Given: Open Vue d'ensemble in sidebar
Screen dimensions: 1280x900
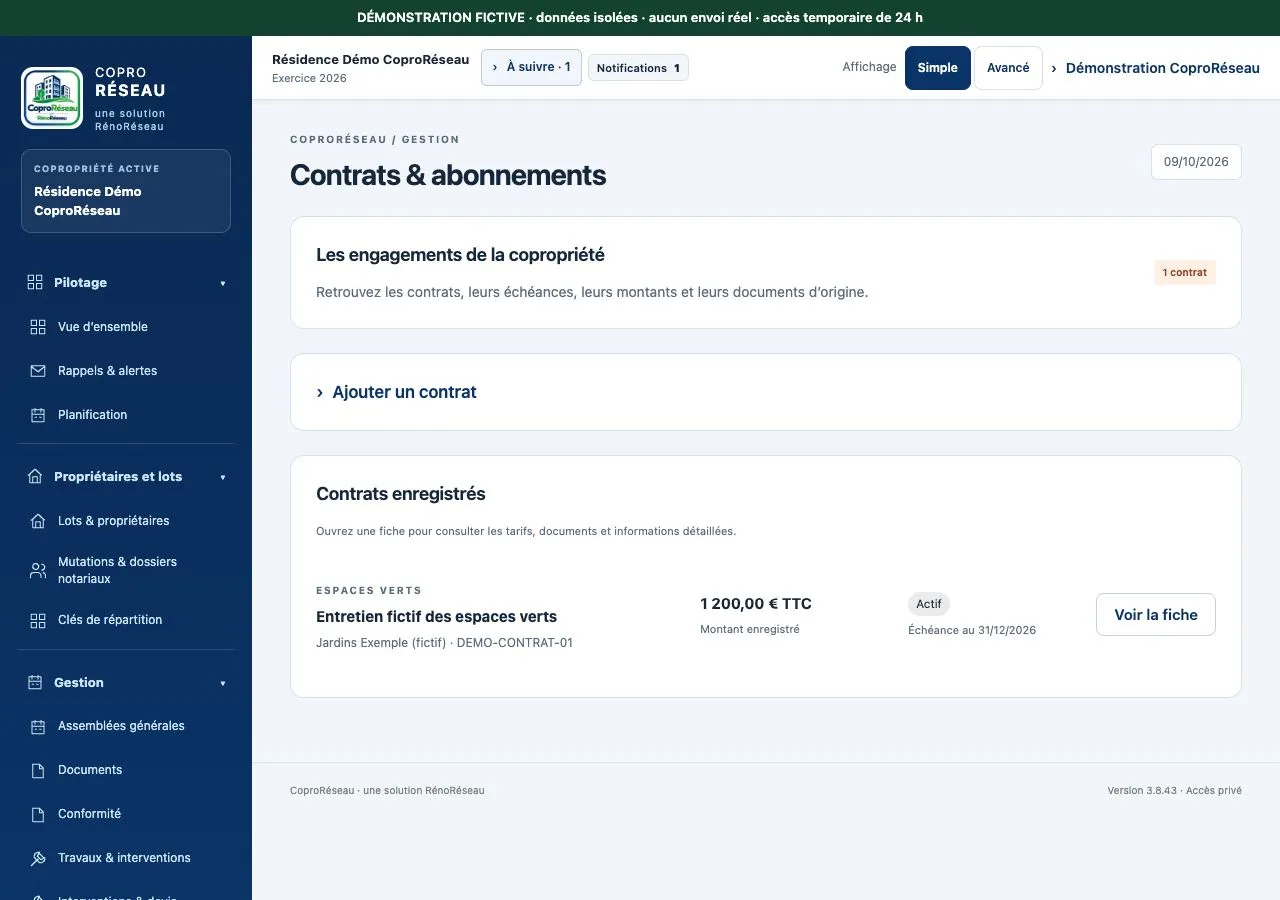Looking at the screenshot, I should coord(126,327).
